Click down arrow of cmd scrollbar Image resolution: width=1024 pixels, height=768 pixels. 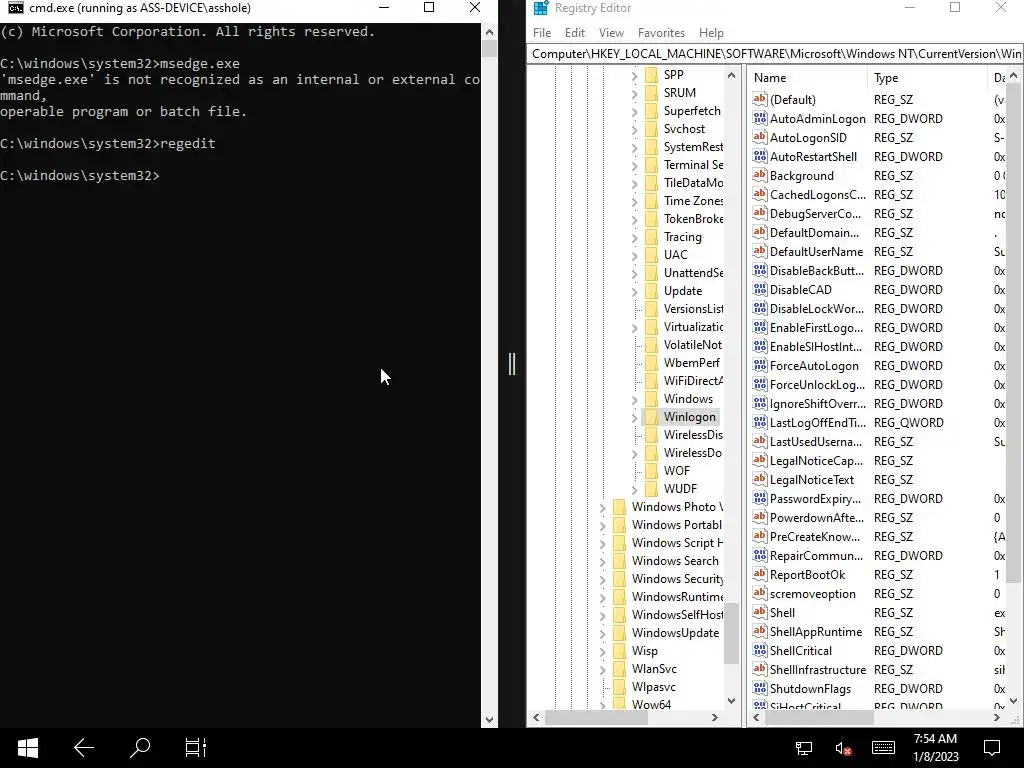(x=489, y=719)
